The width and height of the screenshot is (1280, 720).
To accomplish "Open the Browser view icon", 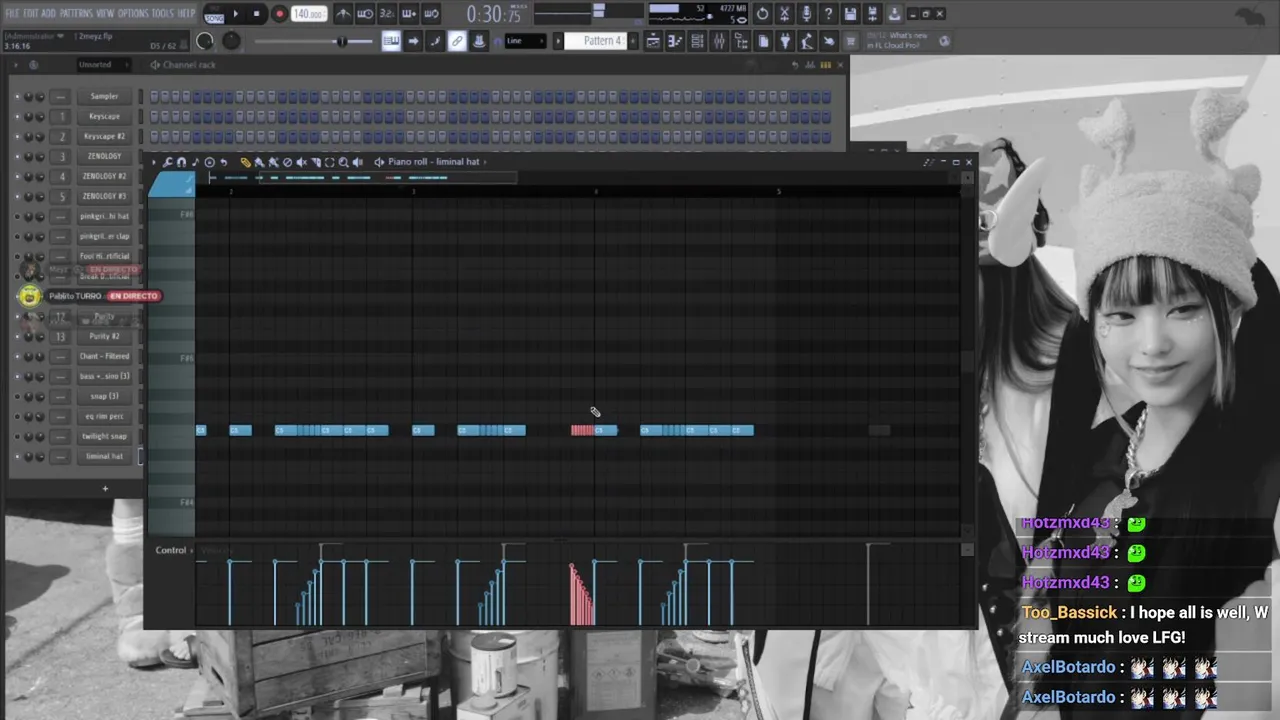I will (741, 41).
